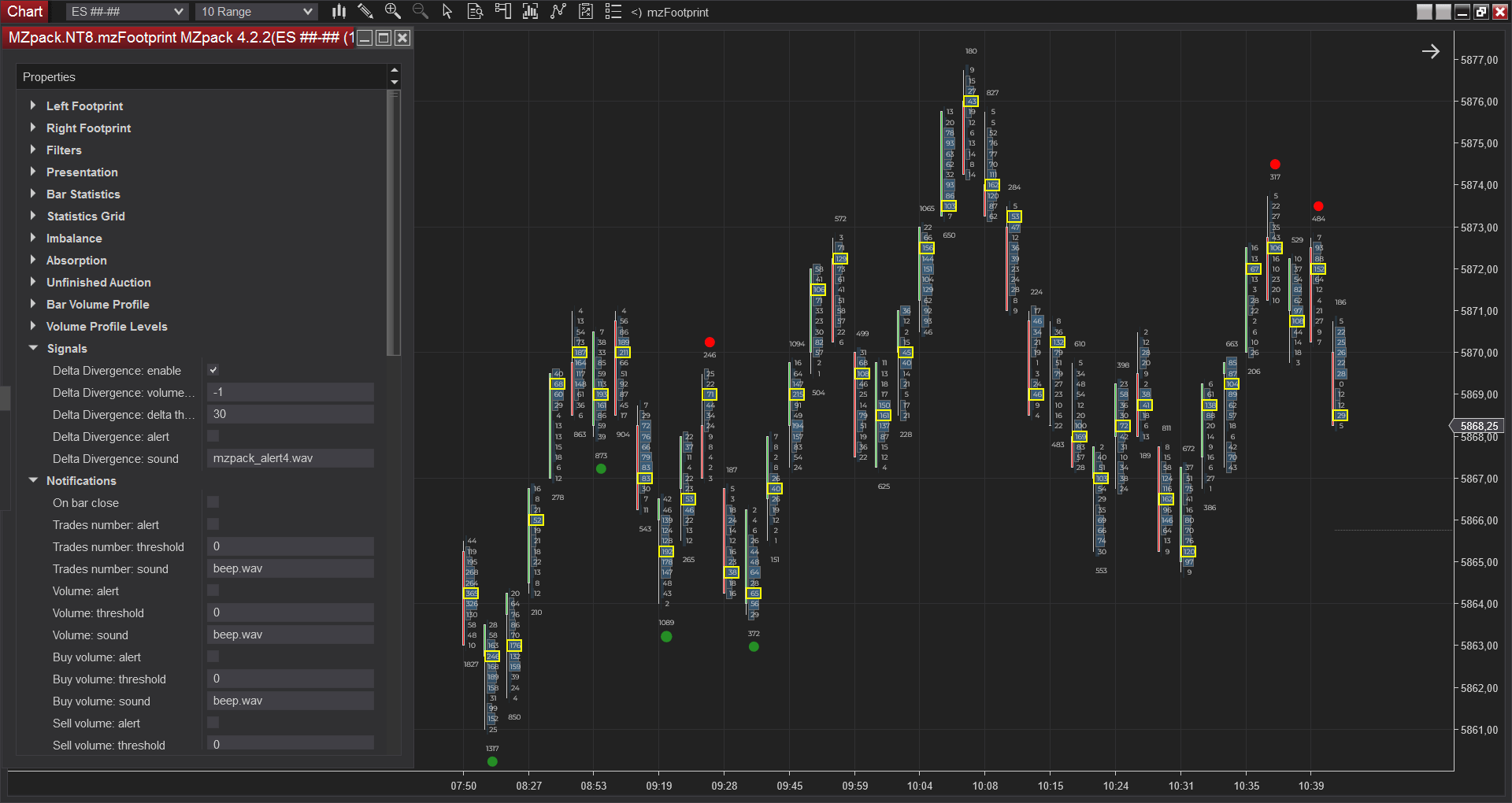Expand the Presentation section
The height and width of the screenshot is (803, 1512).
tap(32, 172)
